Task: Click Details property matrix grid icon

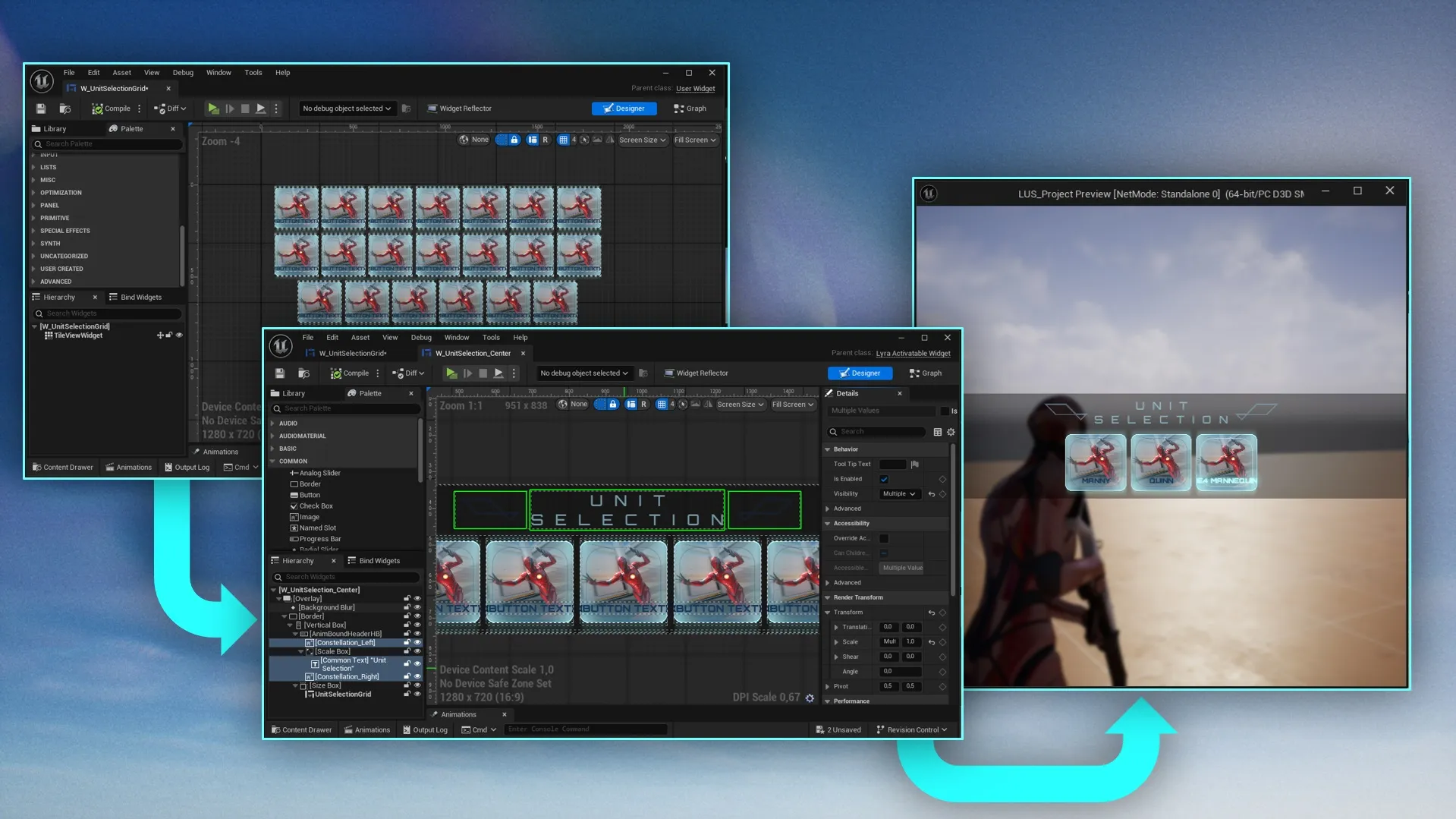Action: 938,432
